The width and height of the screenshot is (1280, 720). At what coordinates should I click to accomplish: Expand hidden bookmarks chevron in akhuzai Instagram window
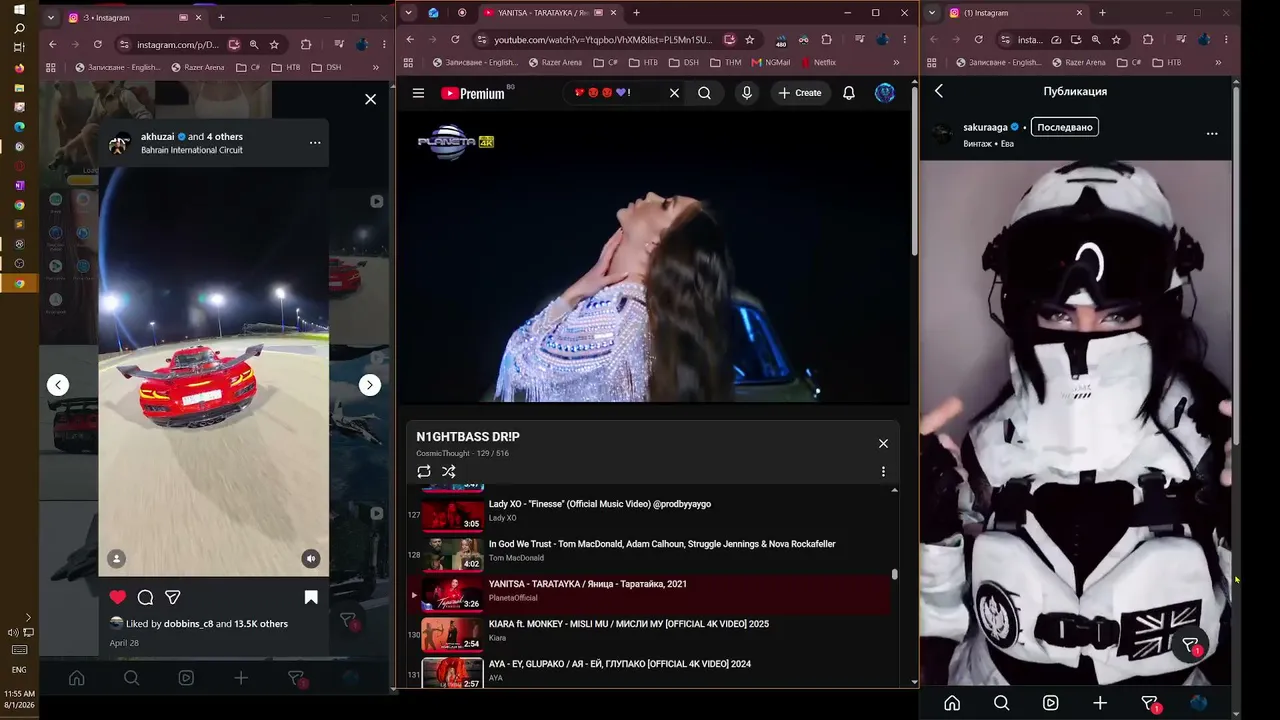(376, 67)
